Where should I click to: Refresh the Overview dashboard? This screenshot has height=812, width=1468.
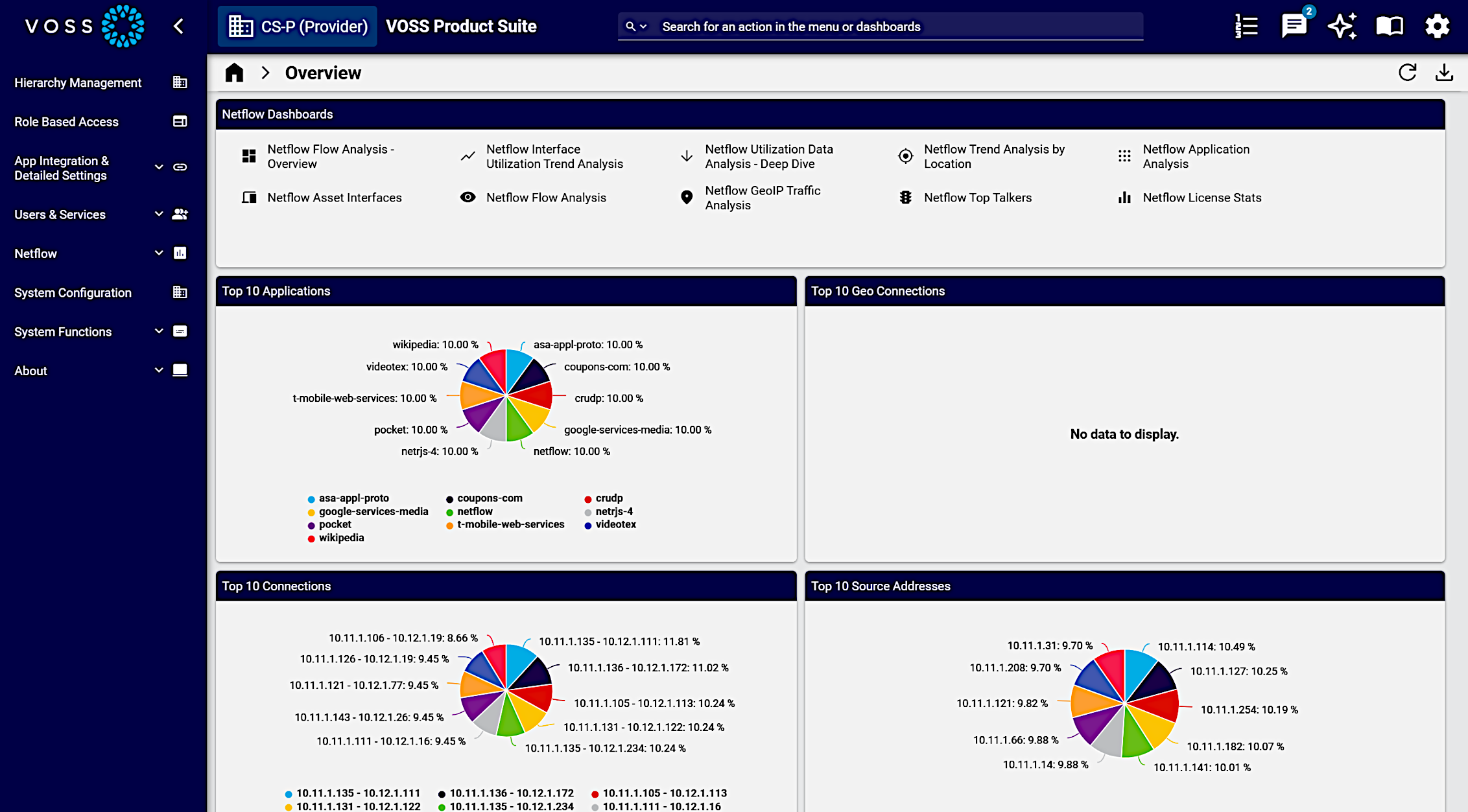[x=1408, y=73]
